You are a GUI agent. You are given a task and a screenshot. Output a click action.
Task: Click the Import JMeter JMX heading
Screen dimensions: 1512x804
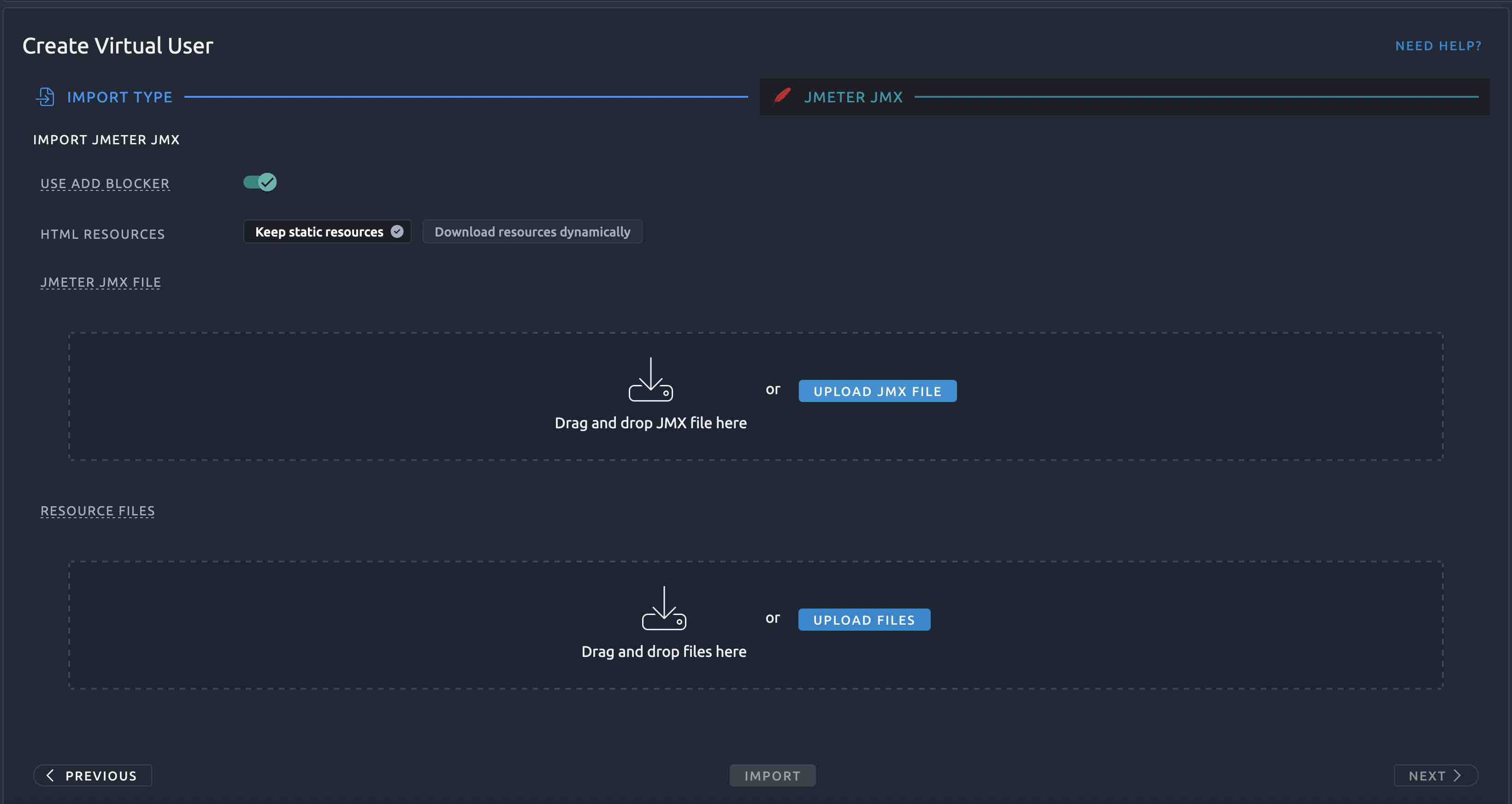(106, 140)
